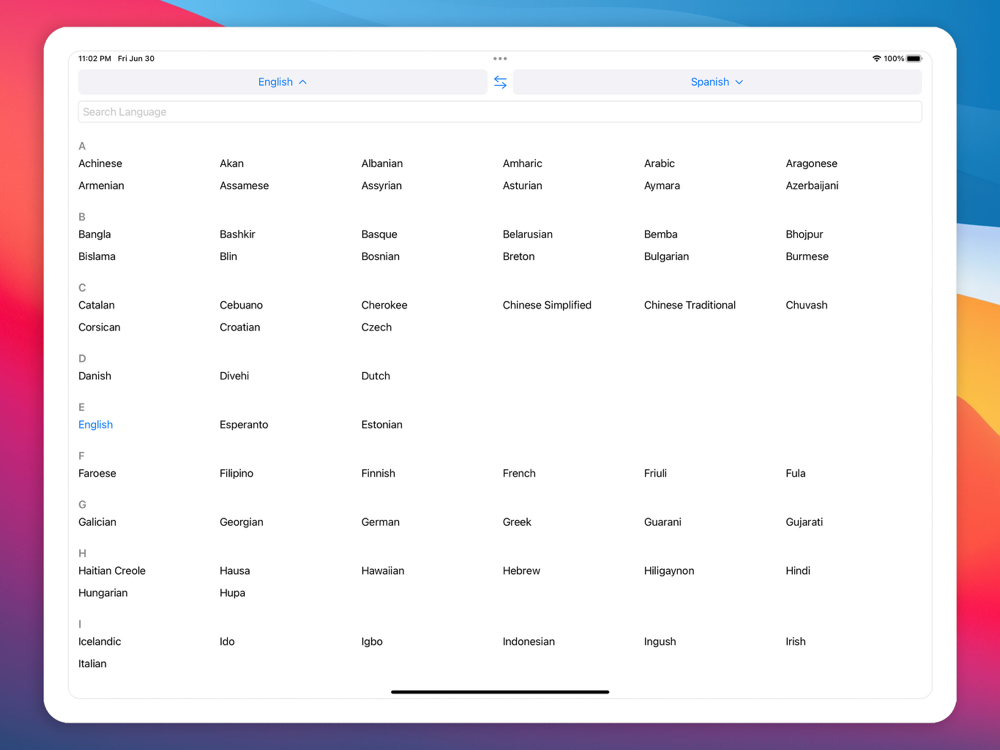The image size is (1000, 750).
Task: Select Cherokee language
Action: coord(384,305)
